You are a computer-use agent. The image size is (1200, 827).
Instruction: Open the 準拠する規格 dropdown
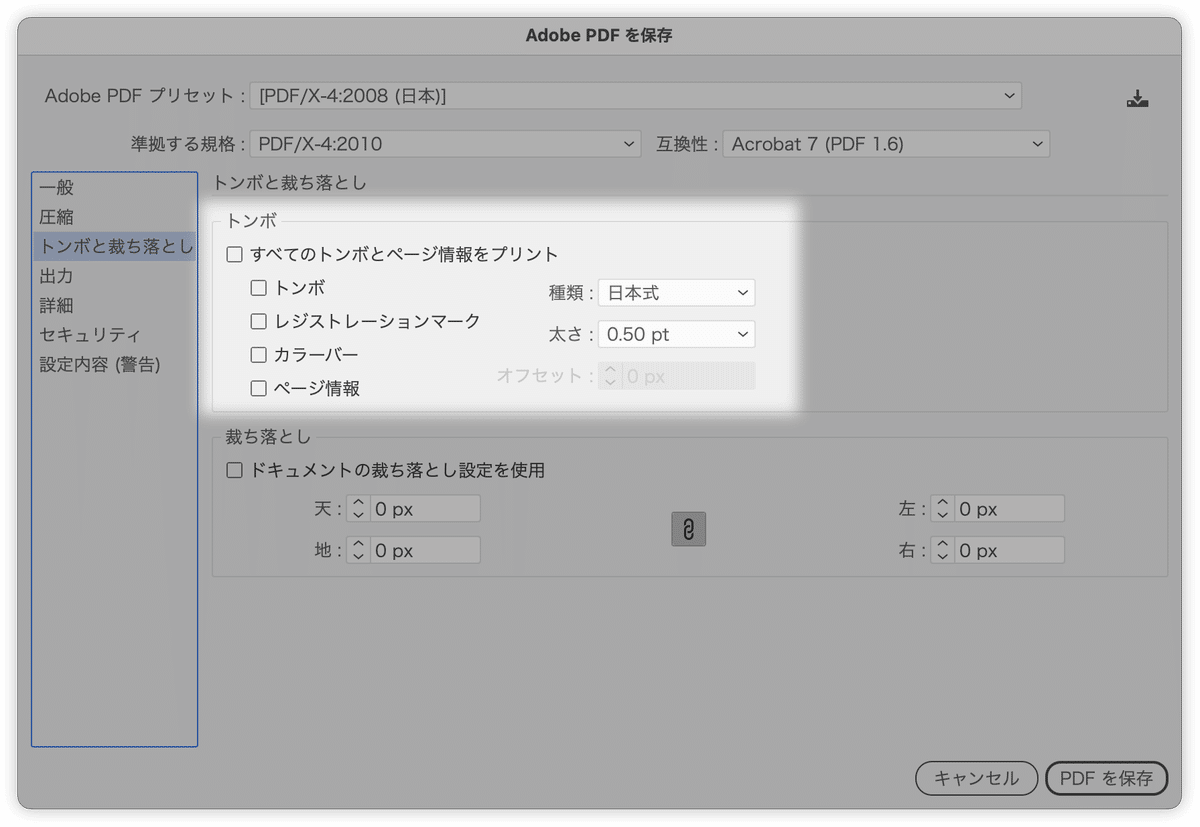coord(446,144)
